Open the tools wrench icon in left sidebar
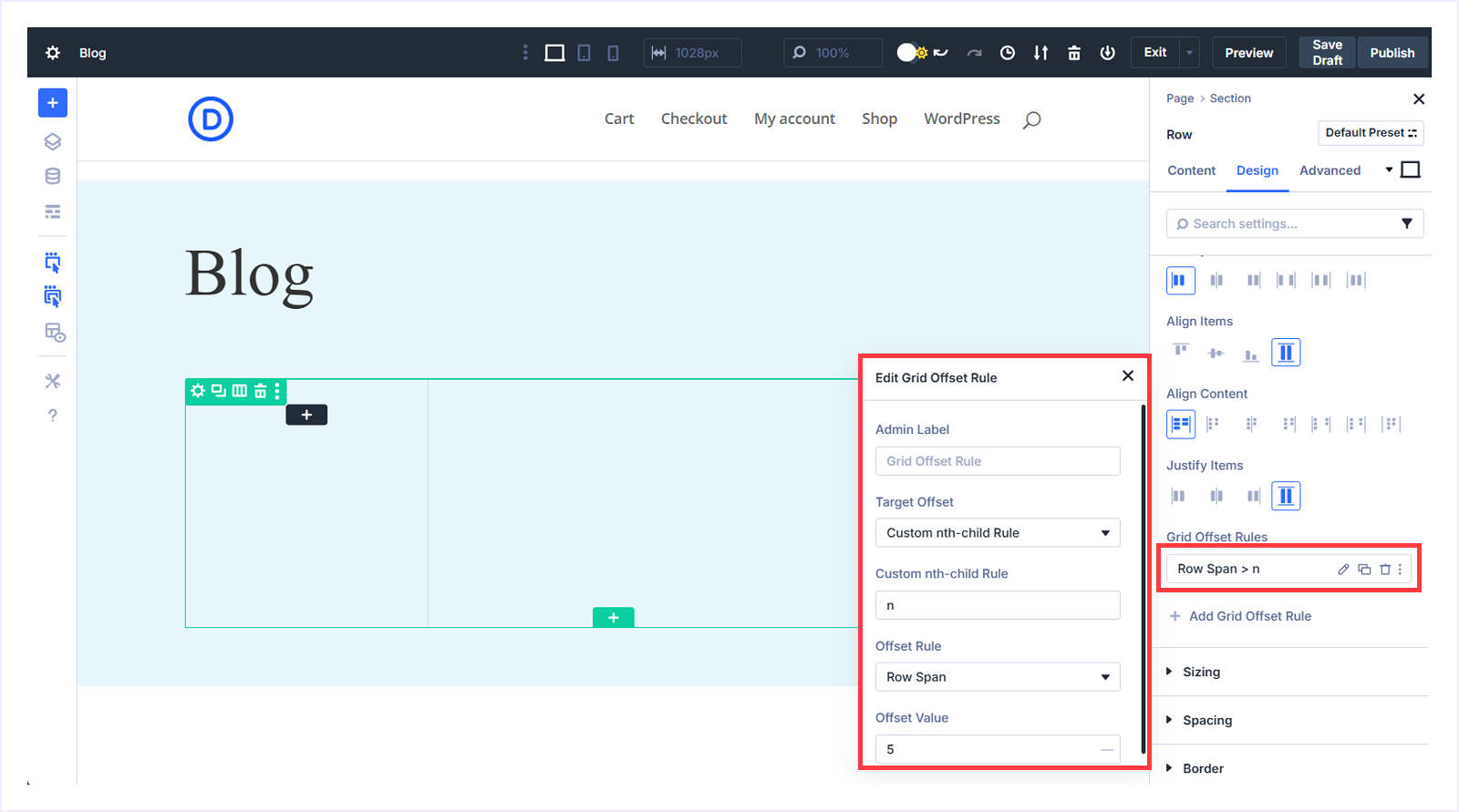 click(x=53, y=381)
